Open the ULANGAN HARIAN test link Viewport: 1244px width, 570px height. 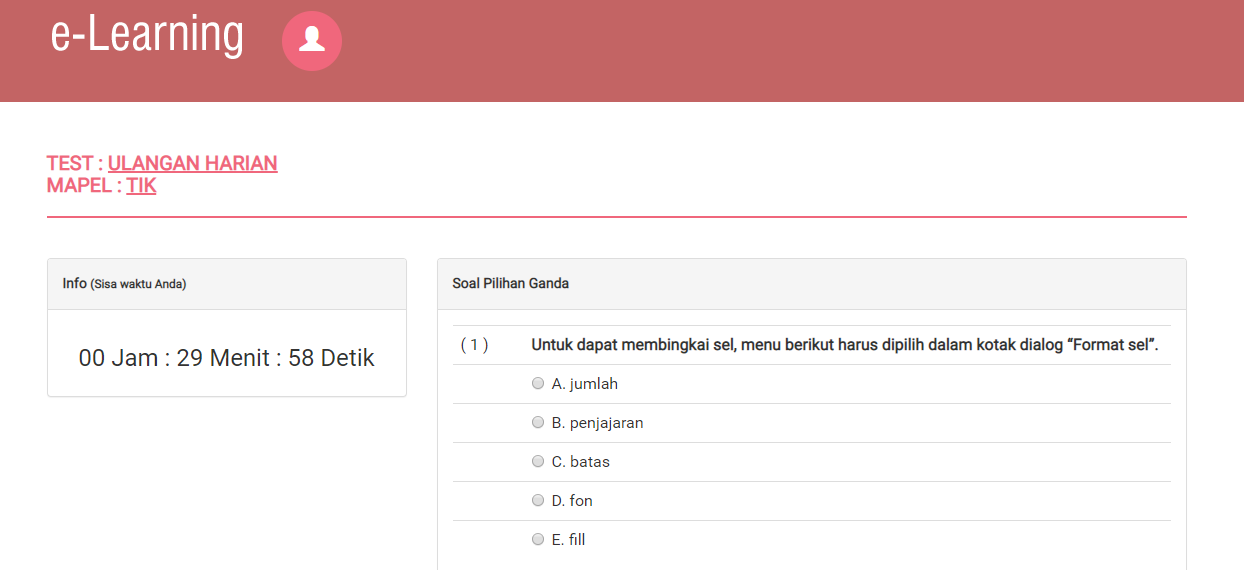click(x=193, y=163)
